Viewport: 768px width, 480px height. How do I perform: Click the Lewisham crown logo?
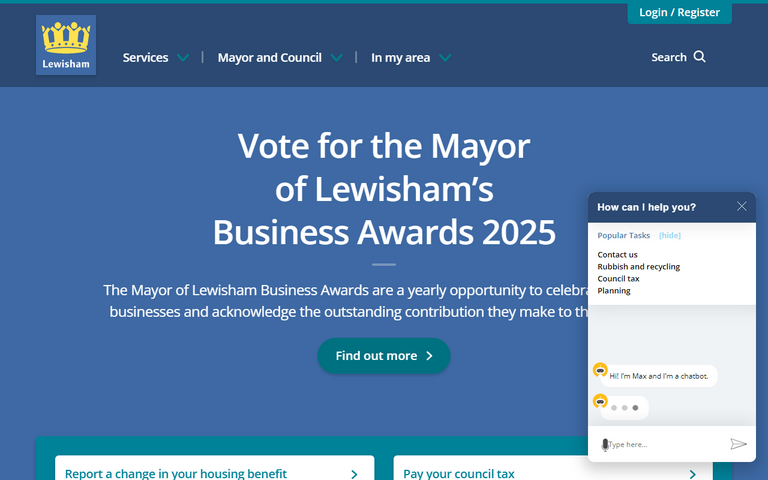coord(66,45)
